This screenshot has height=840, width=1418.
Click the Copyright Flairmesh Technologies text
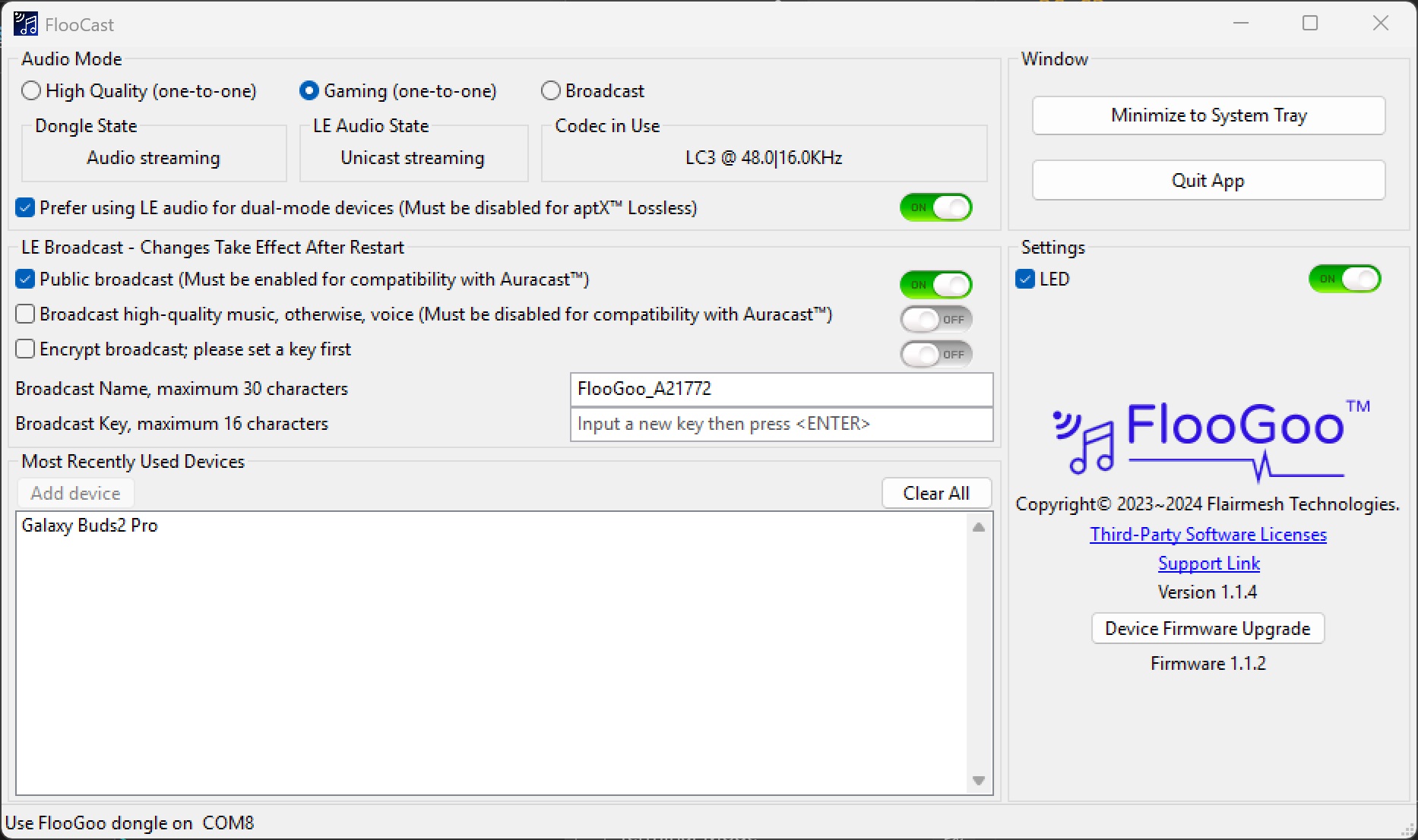click(x=1208, y=504)
